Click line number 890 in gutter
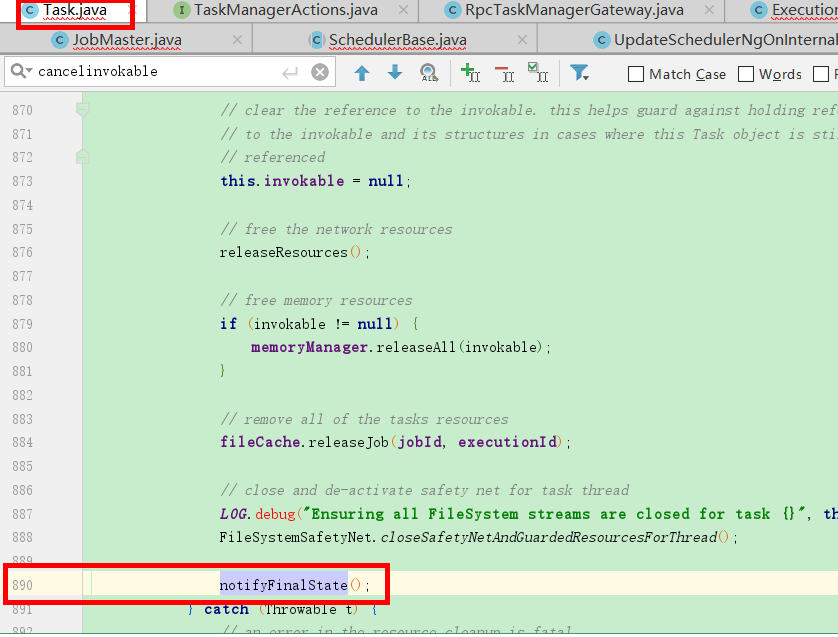 click(x=22, y=585)
